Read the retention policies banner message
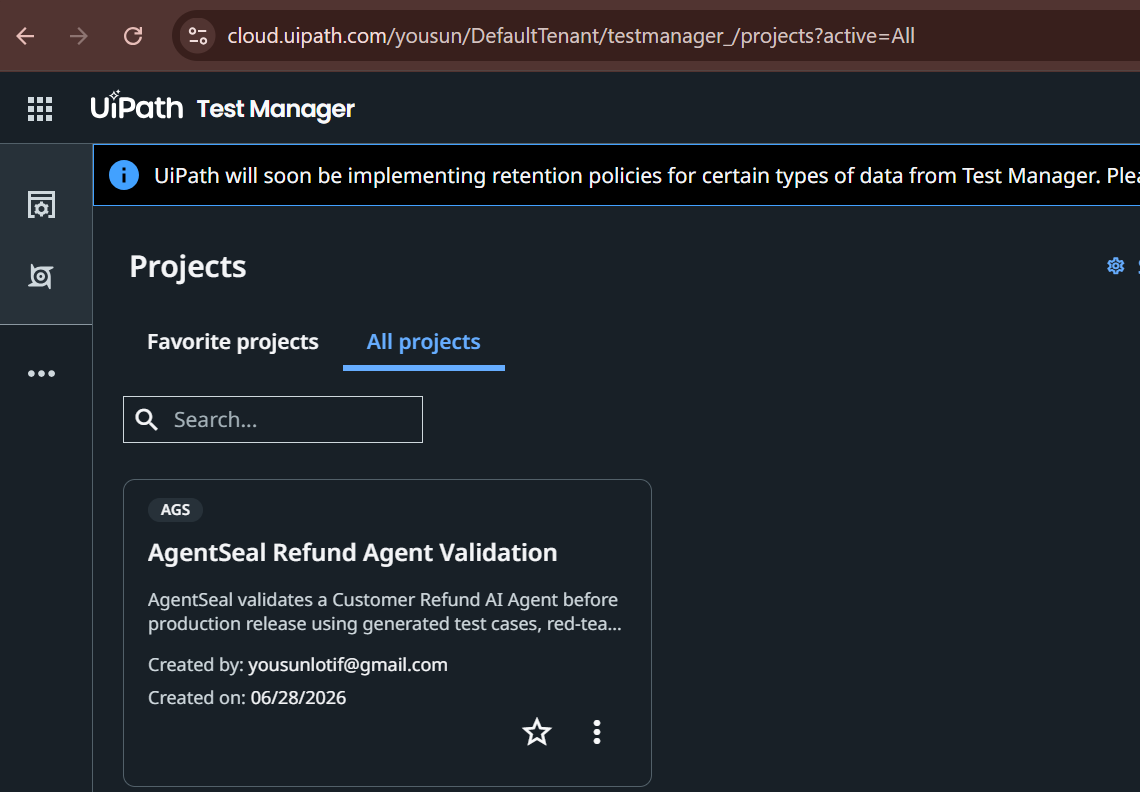 tap(646, 175)
